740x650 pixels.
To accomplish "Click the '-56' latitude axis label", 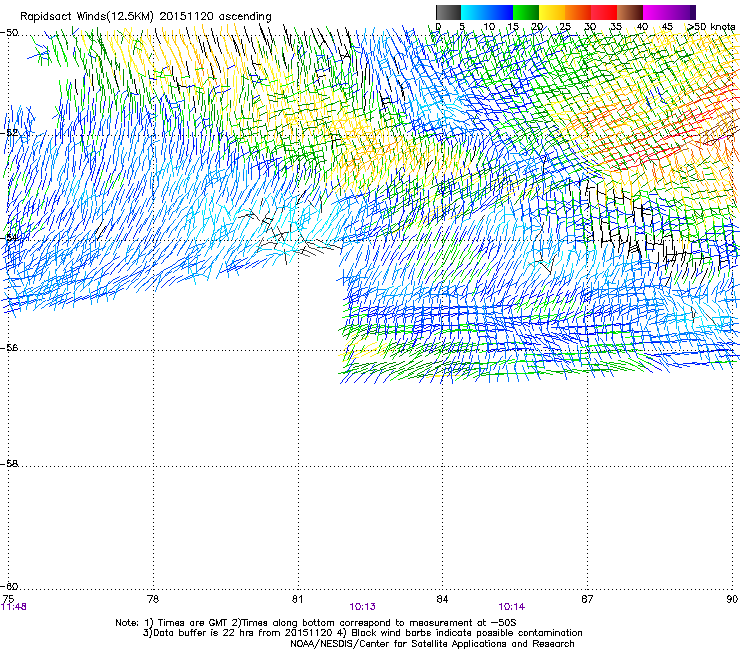I will pyautogui.click(x=9, y=348).
